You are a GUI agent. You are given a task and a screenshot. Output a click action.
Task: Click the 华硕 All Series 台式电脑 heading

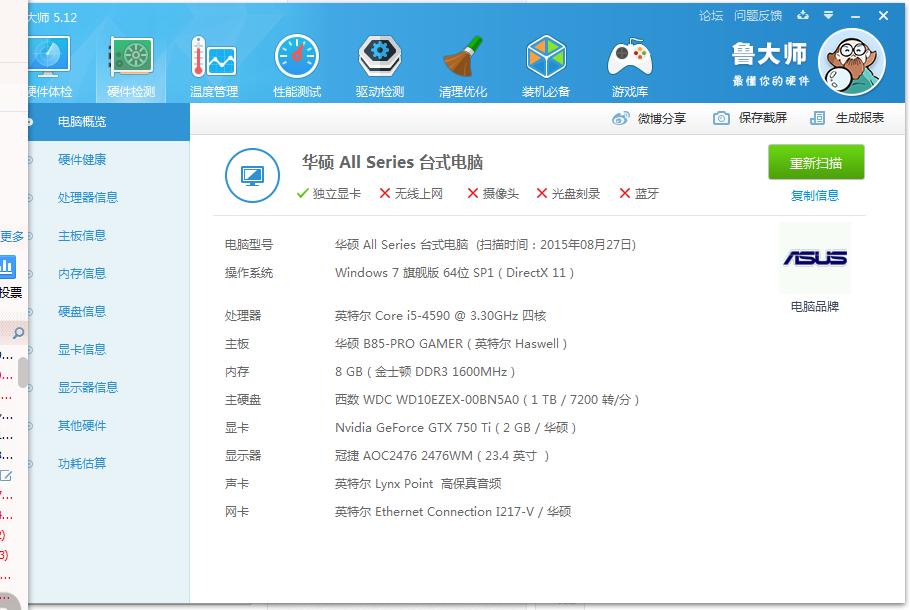pyautogui.click(x=392, y=163)
